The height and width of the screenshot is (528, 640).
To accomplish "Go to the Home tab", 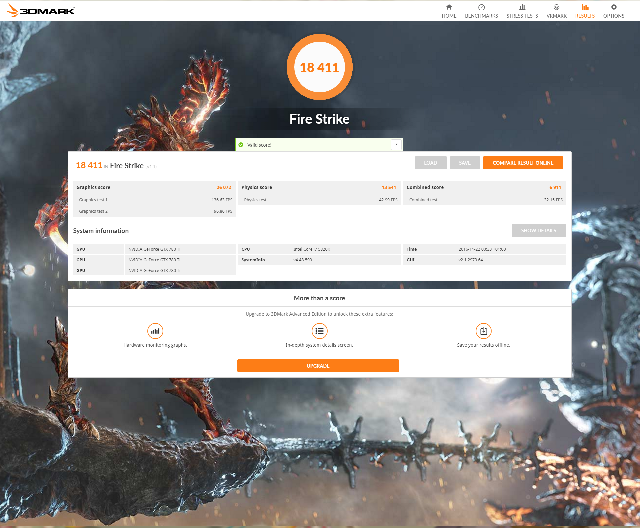I will pyautogui.click(x=449, y=11).
